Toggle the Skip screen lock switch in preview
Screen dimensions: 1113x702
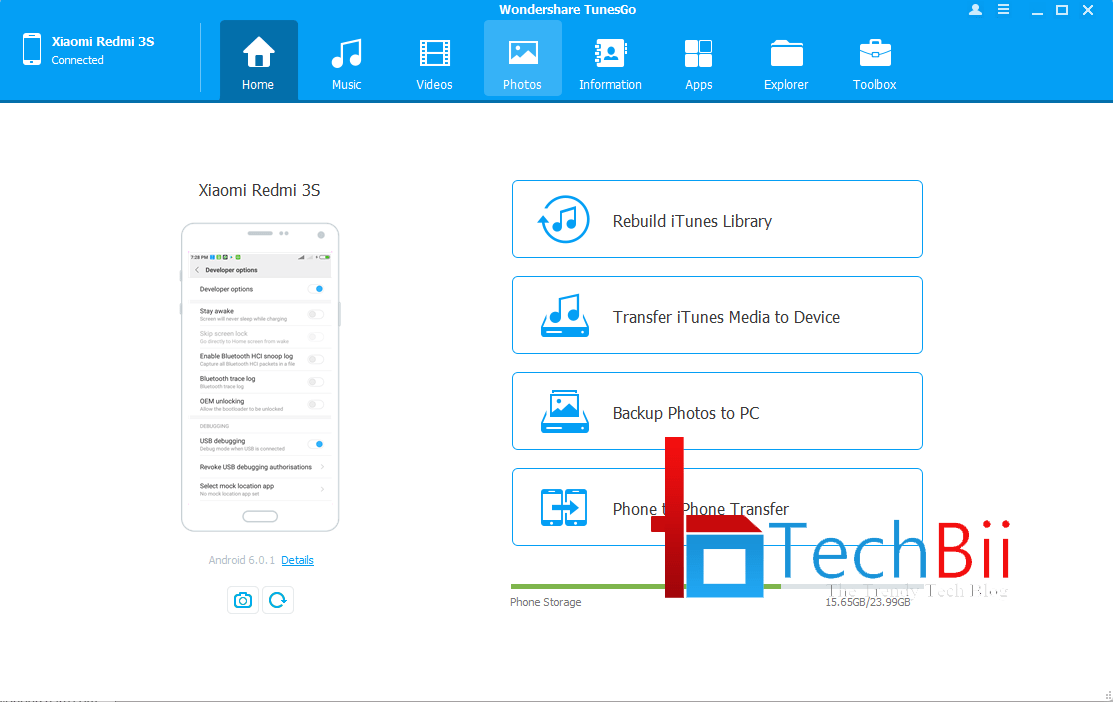(x=317, y=336)
